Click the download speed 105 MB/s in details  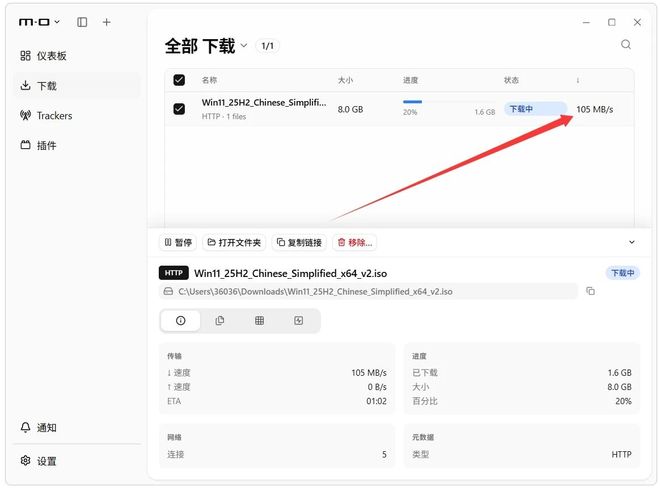click(x=369, y=373)
